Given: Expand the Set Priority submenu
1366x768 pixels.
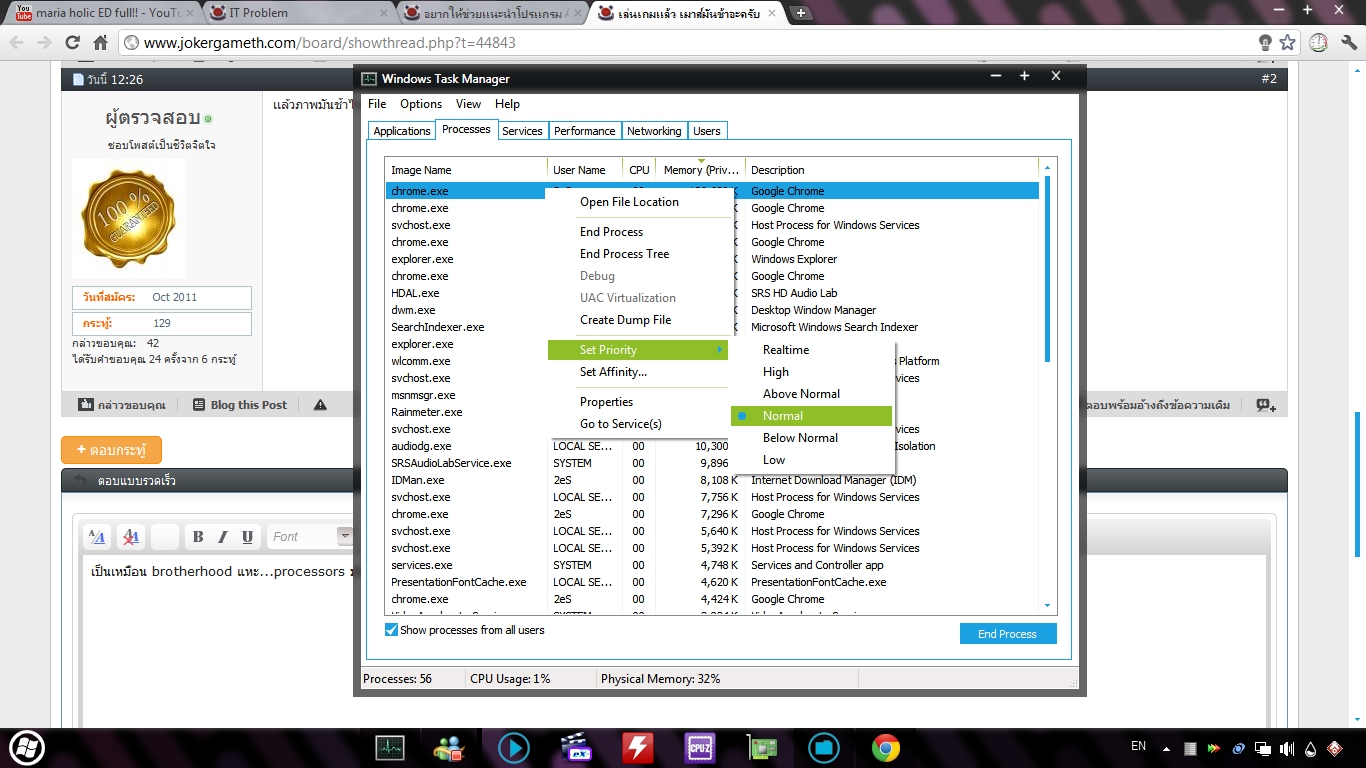Looking at the screenshot, I should (638, 350).
